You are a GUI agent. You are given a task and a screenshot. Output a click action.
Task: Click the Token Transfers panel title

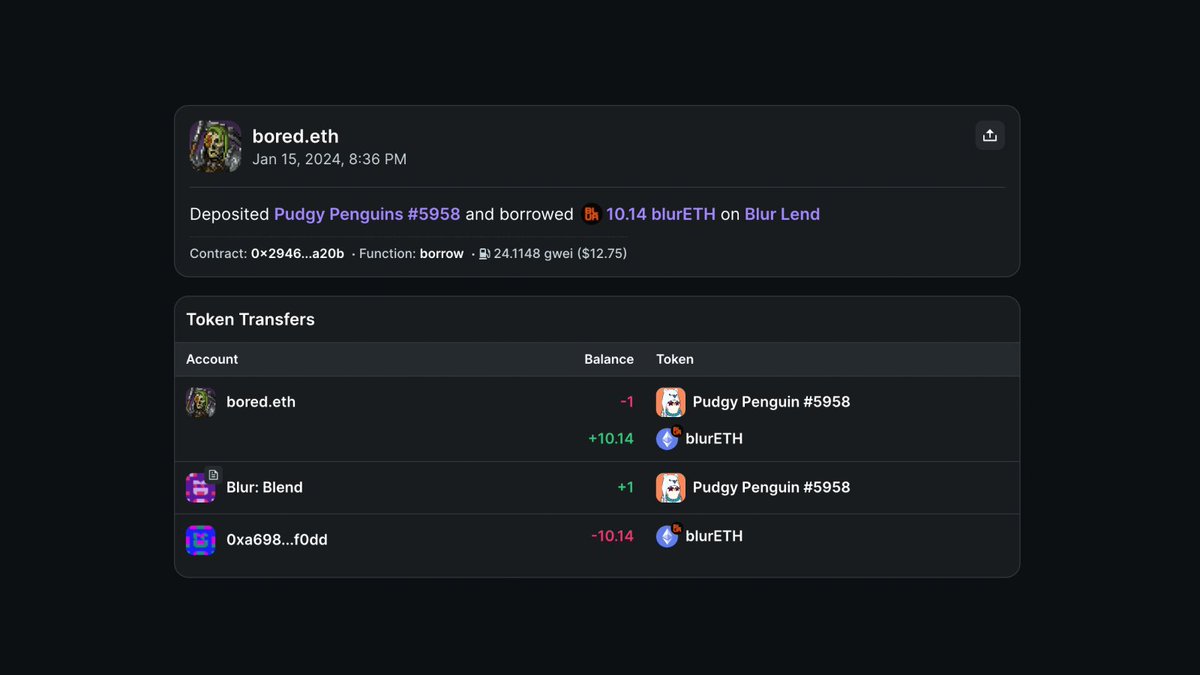point(250,319)
